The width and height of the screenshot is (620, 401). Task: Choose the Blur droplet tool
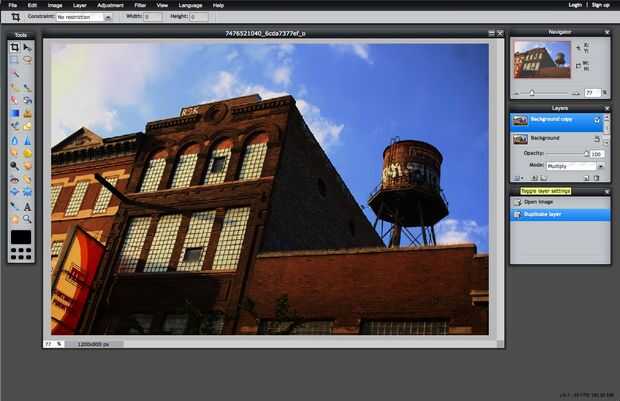tap(15, 140)
